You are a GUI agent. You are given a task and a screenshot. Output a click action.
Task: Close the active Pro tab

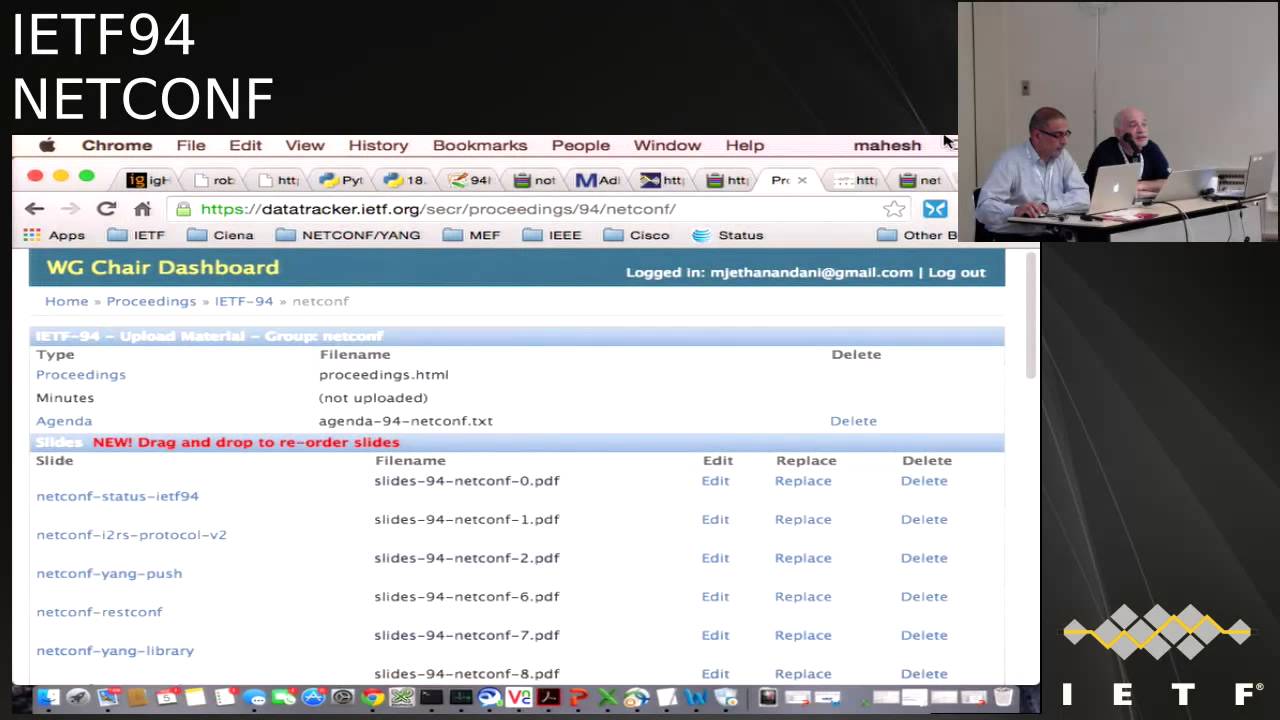[x=802, y=180]
